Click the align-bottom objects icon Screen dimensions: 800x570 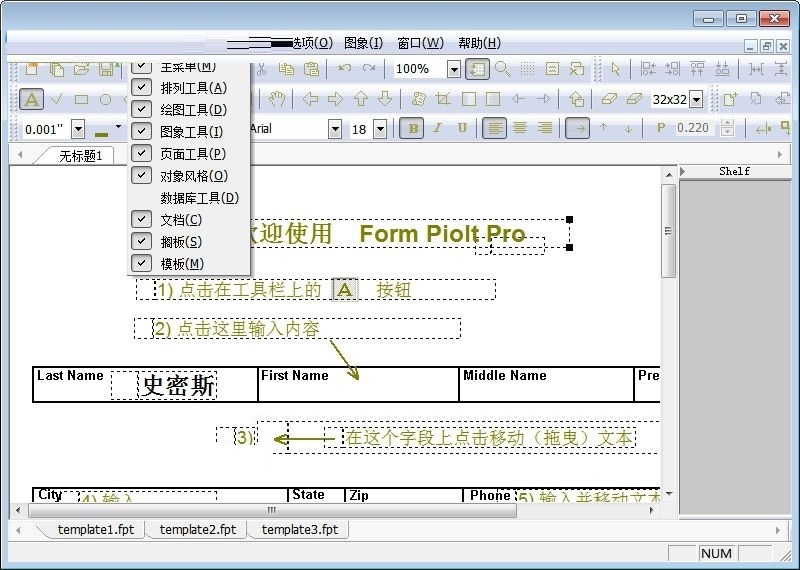(722, 69)
